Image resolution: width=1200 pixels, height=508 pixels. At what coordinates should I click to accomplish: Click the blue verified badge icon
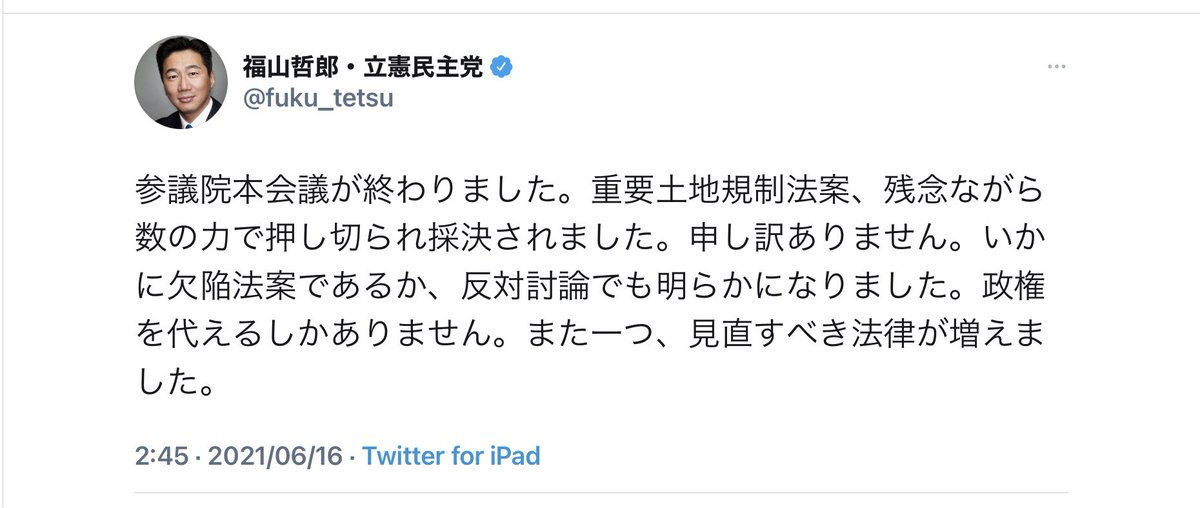coord(504,67)
